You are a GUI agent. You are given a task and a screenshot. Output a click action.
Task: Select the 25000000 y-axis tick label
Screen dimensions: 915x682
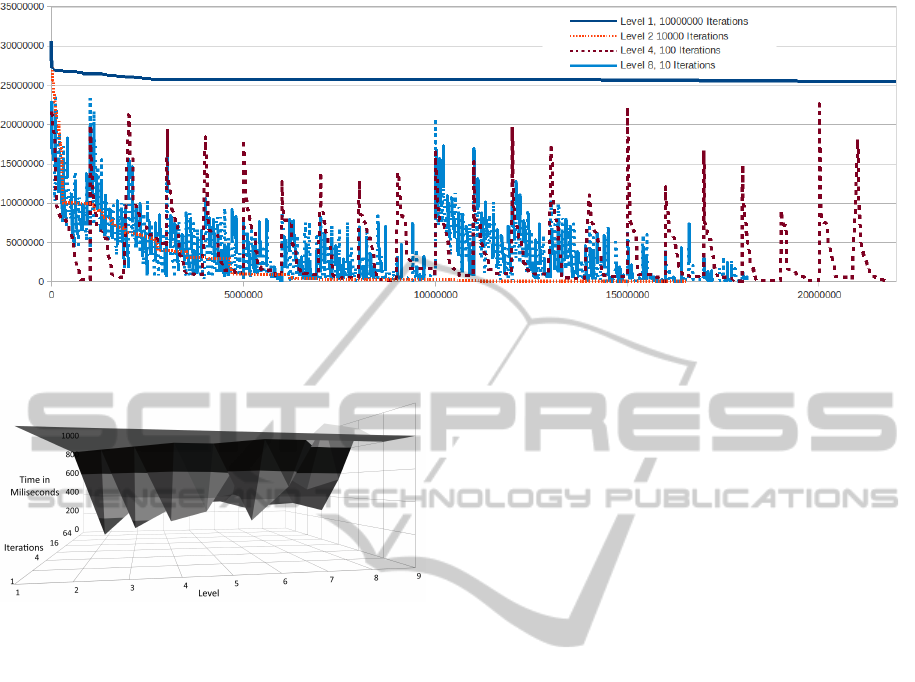(x=24, y=85)
